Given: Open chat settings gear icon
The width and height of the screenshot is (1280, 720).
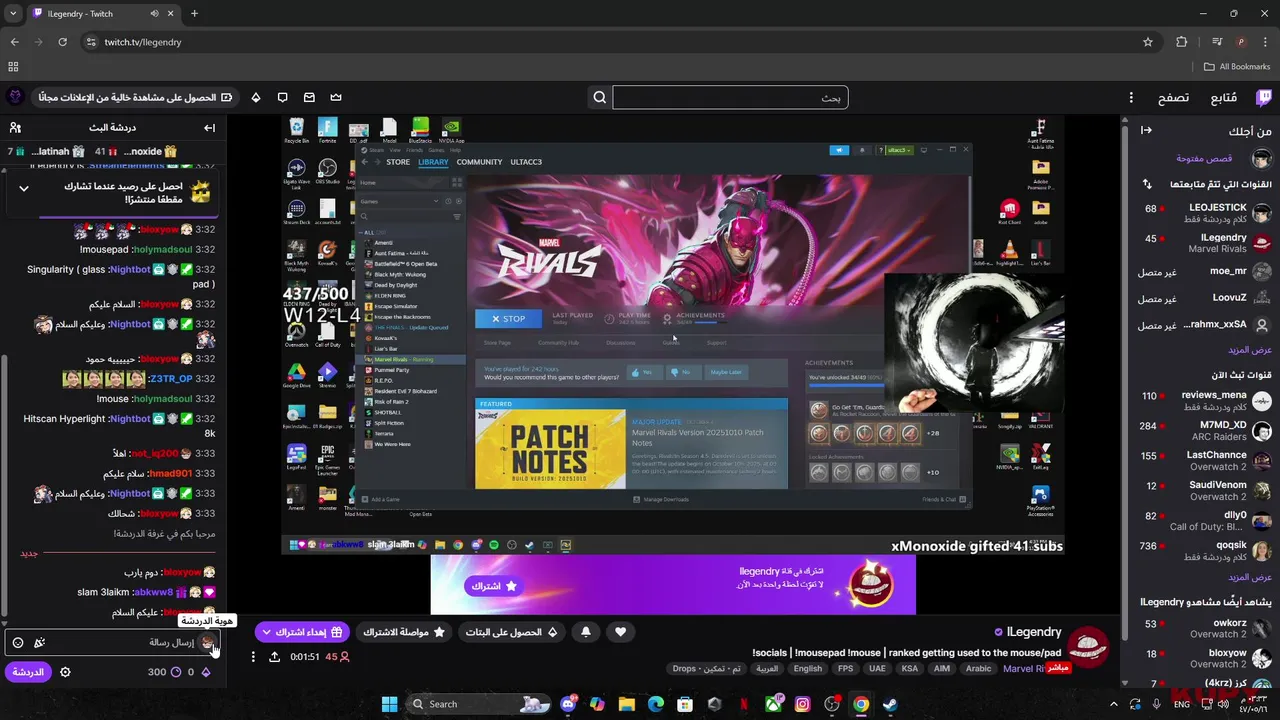Looking at the screenshot, I should tap(65, 672).
